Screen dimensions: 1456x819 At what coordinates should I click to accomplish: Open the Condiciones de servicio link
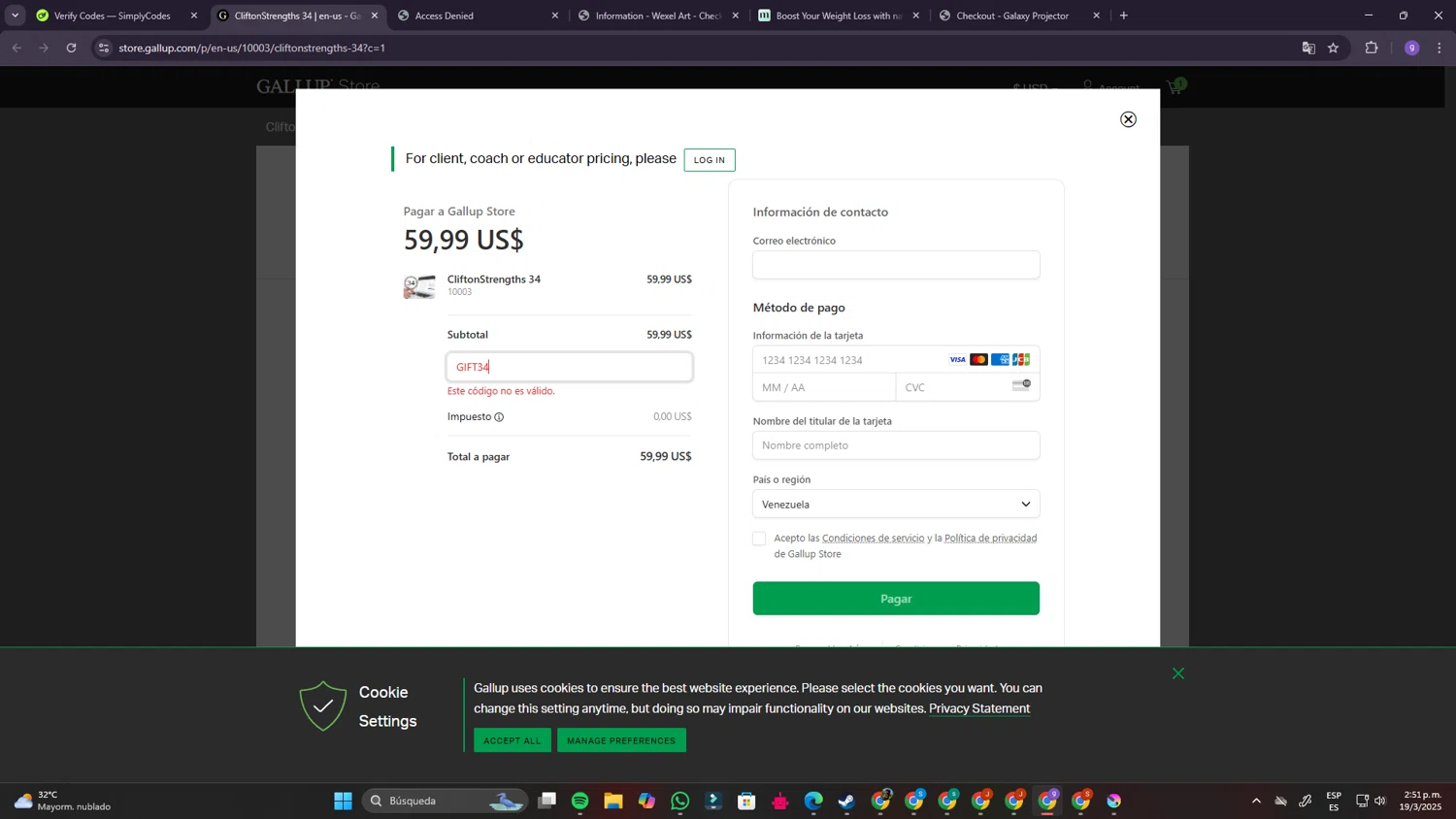point(873,539)
